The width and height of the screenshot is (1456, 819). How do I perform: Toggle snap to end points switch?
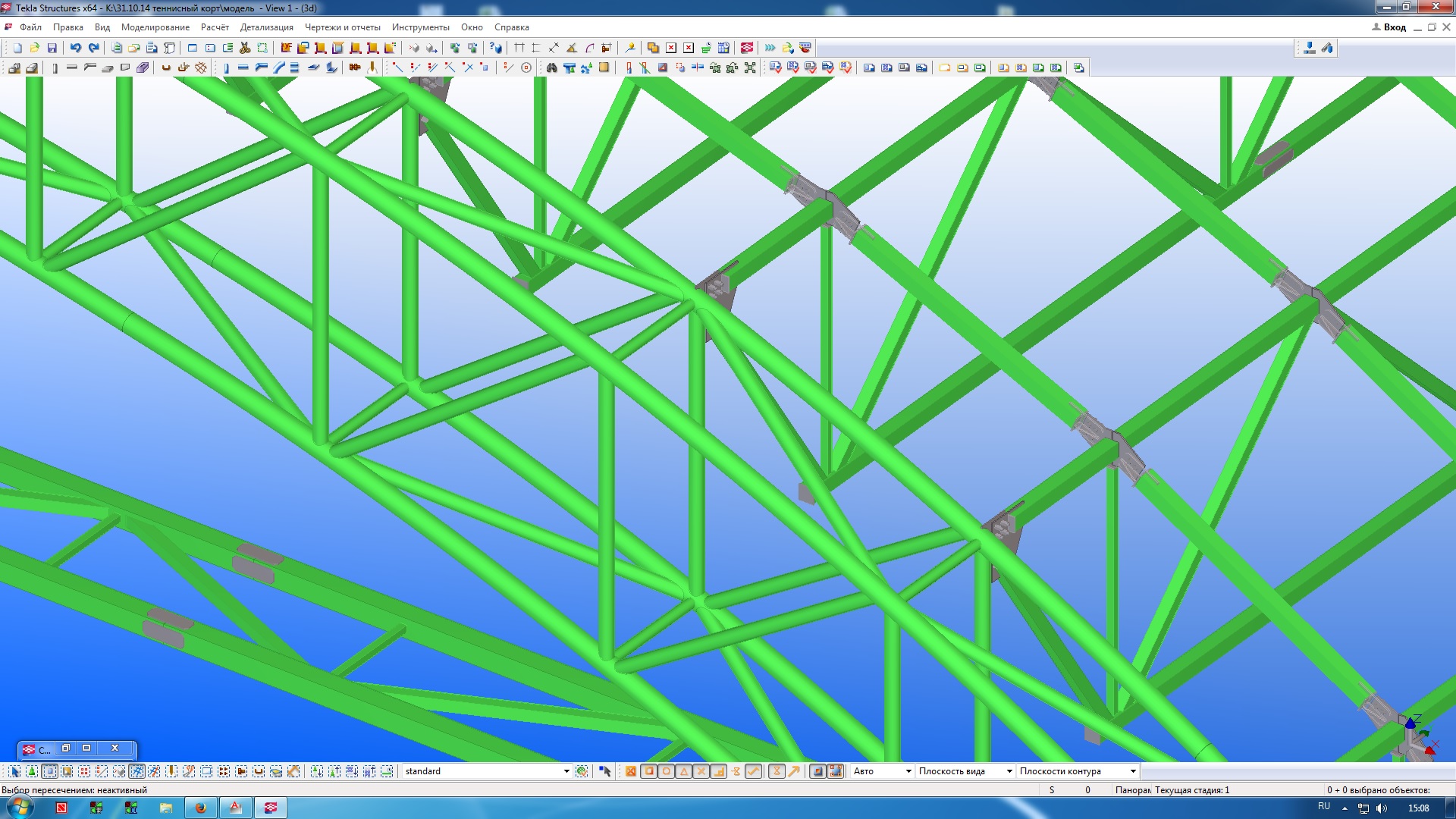tap(649, 771)
